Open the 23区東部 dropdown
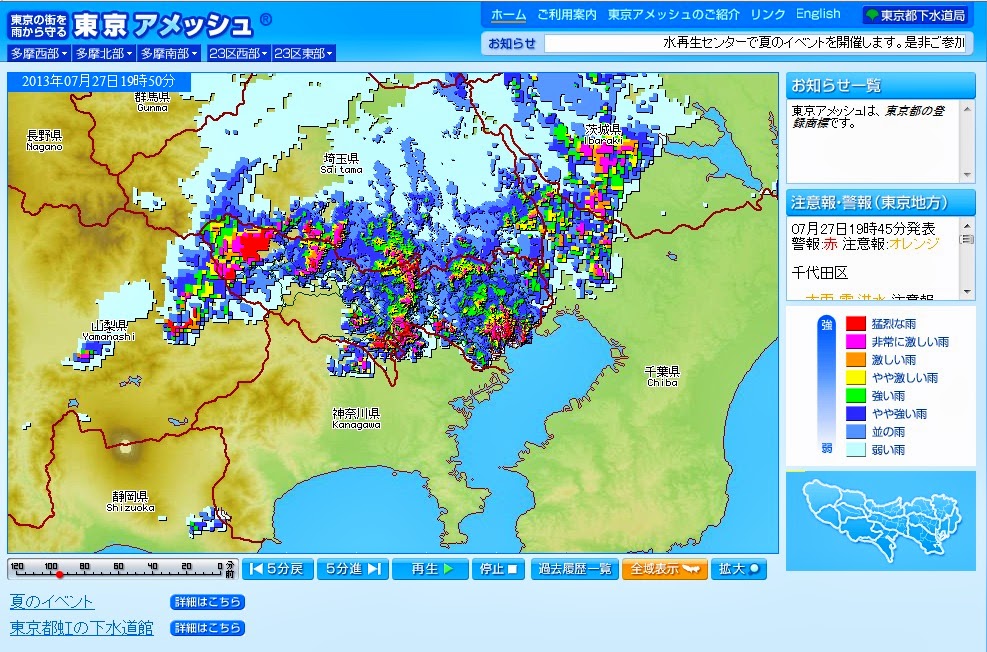 pos(303,53)
